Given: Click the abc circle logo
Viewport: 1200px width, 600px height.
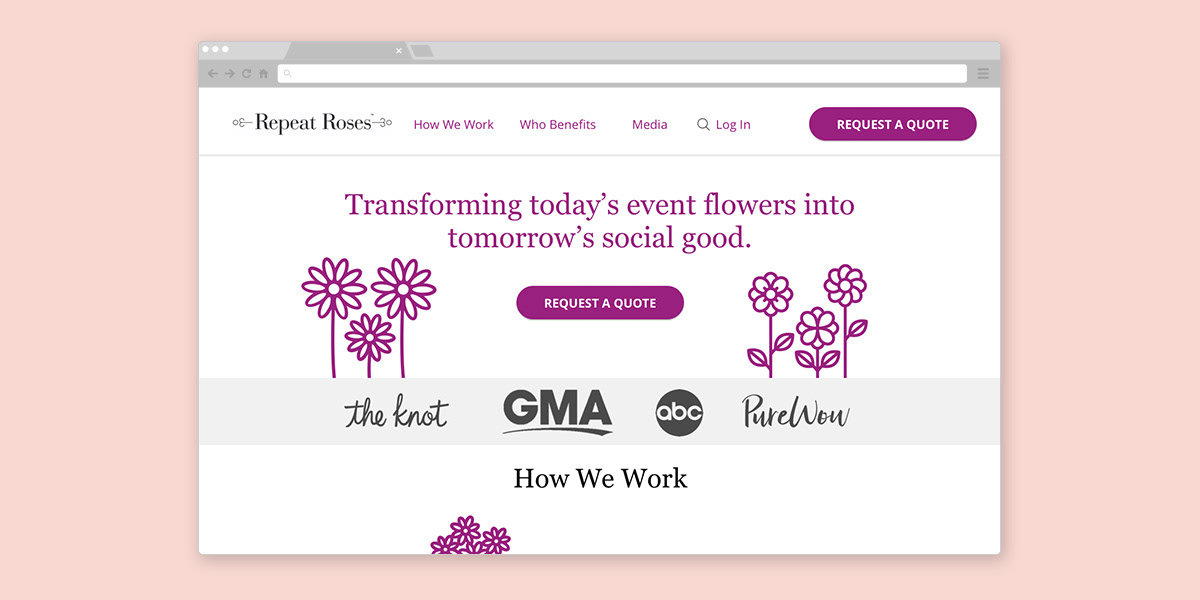Looking at the screenshot, I should (x=679, y=413).
